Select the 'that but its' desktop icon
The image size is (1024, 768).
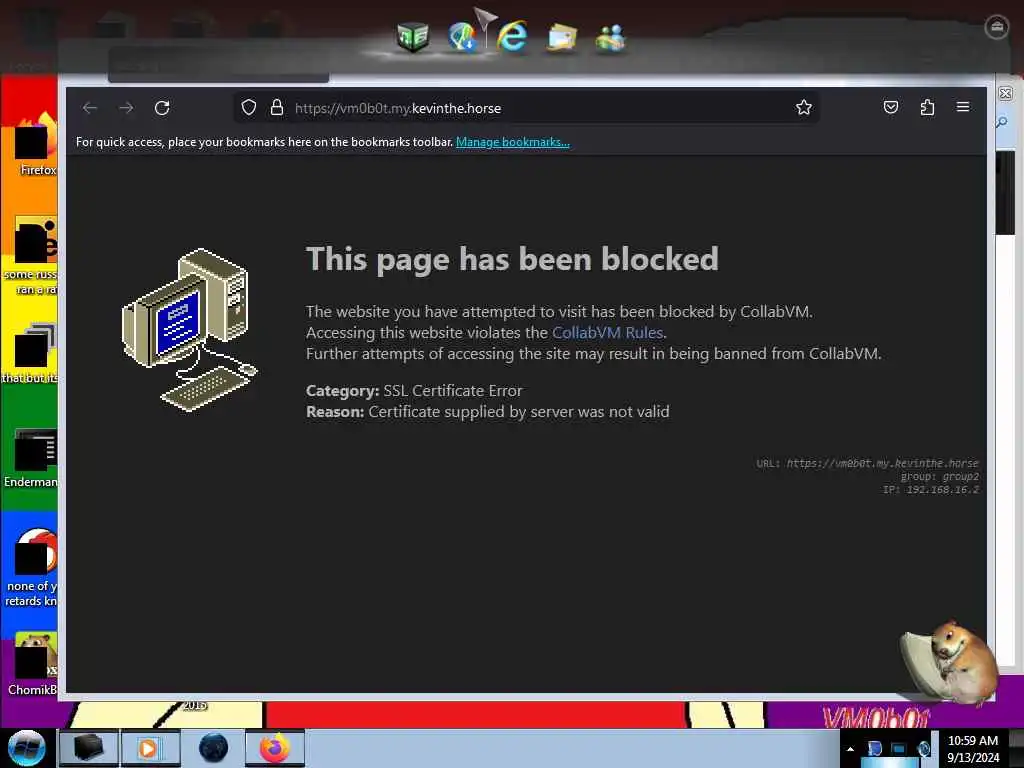31,353
